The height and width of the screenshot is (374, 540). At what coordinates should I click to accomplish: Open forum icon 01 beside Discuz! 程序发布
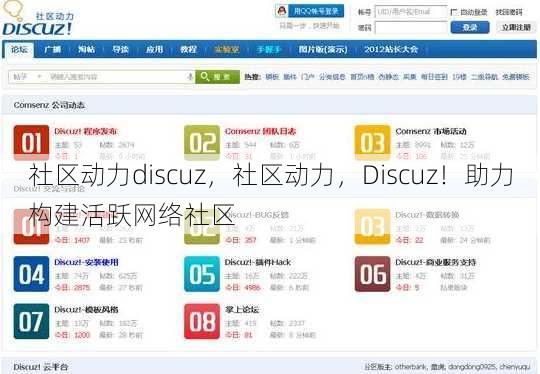[x=31, y=143]
